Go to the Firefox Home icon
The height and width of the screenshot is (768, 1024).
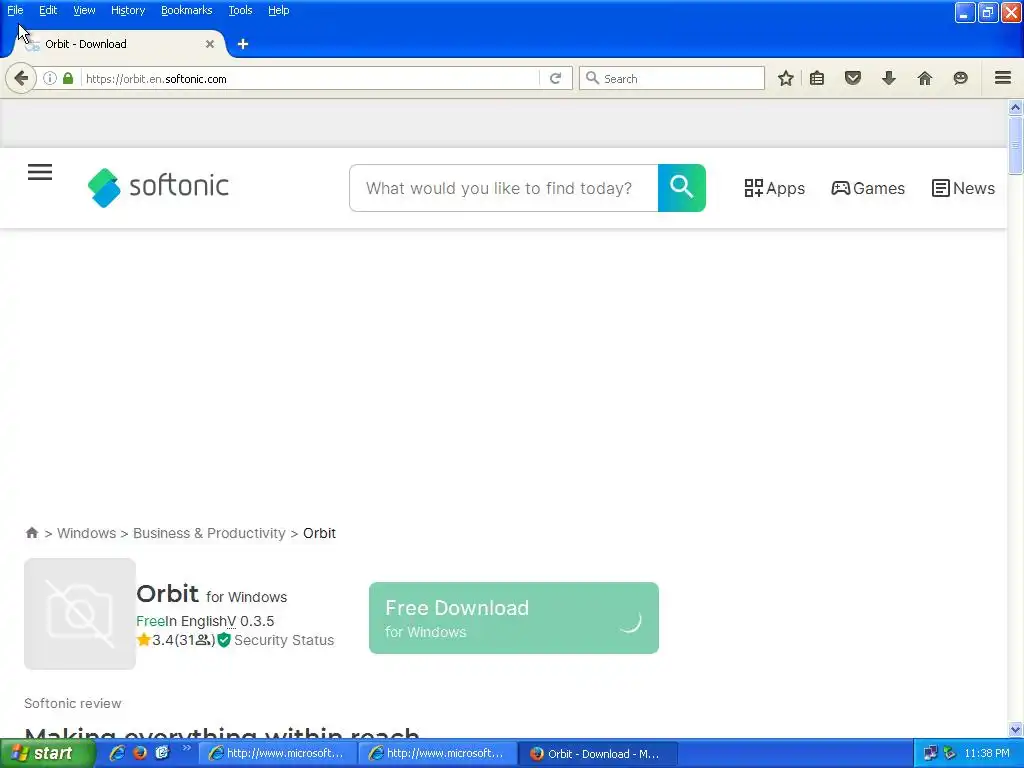click(x=925, y=78)
